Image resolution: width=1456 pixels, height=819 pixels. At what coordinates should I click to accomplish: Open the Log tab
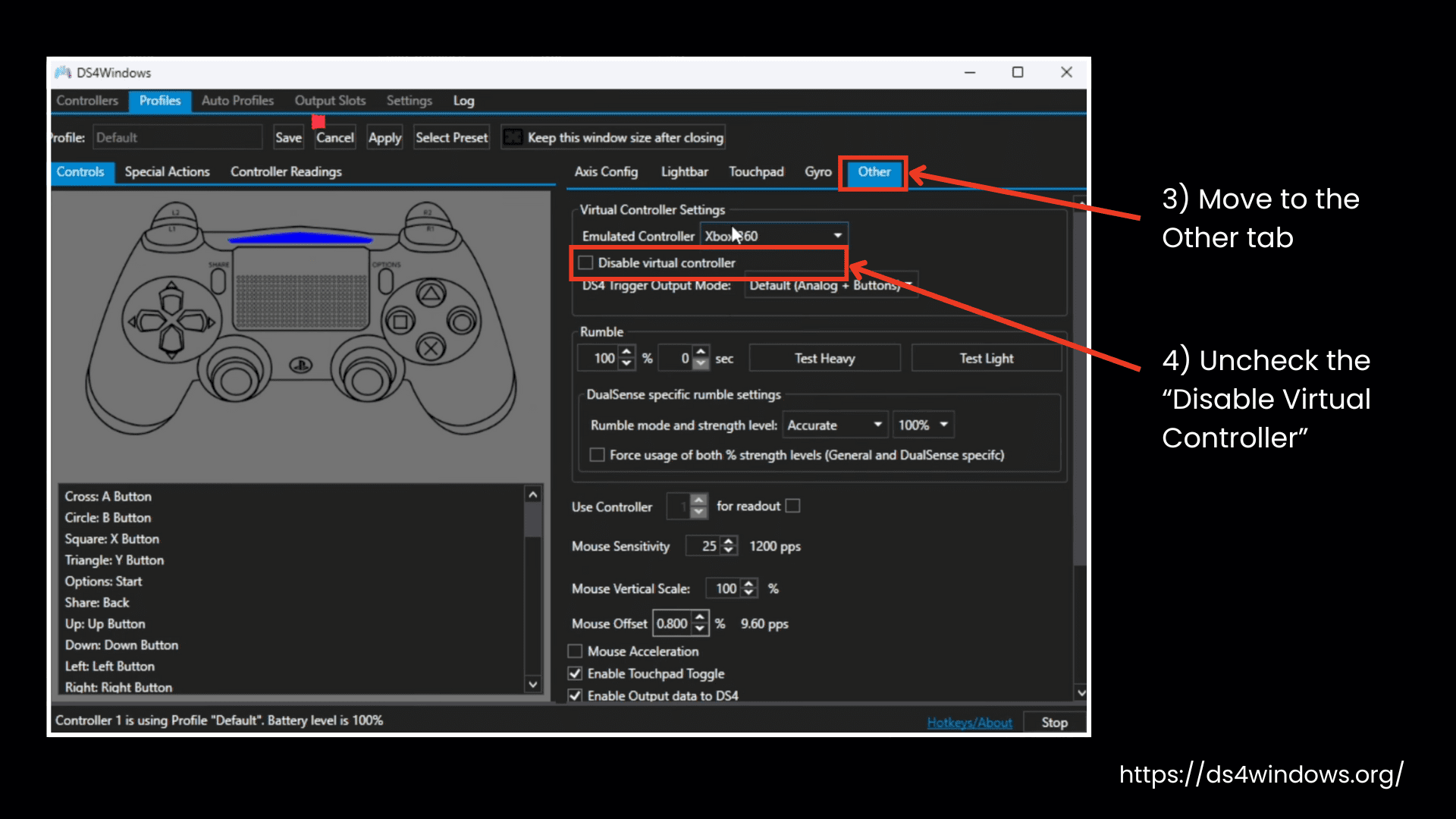463,101
